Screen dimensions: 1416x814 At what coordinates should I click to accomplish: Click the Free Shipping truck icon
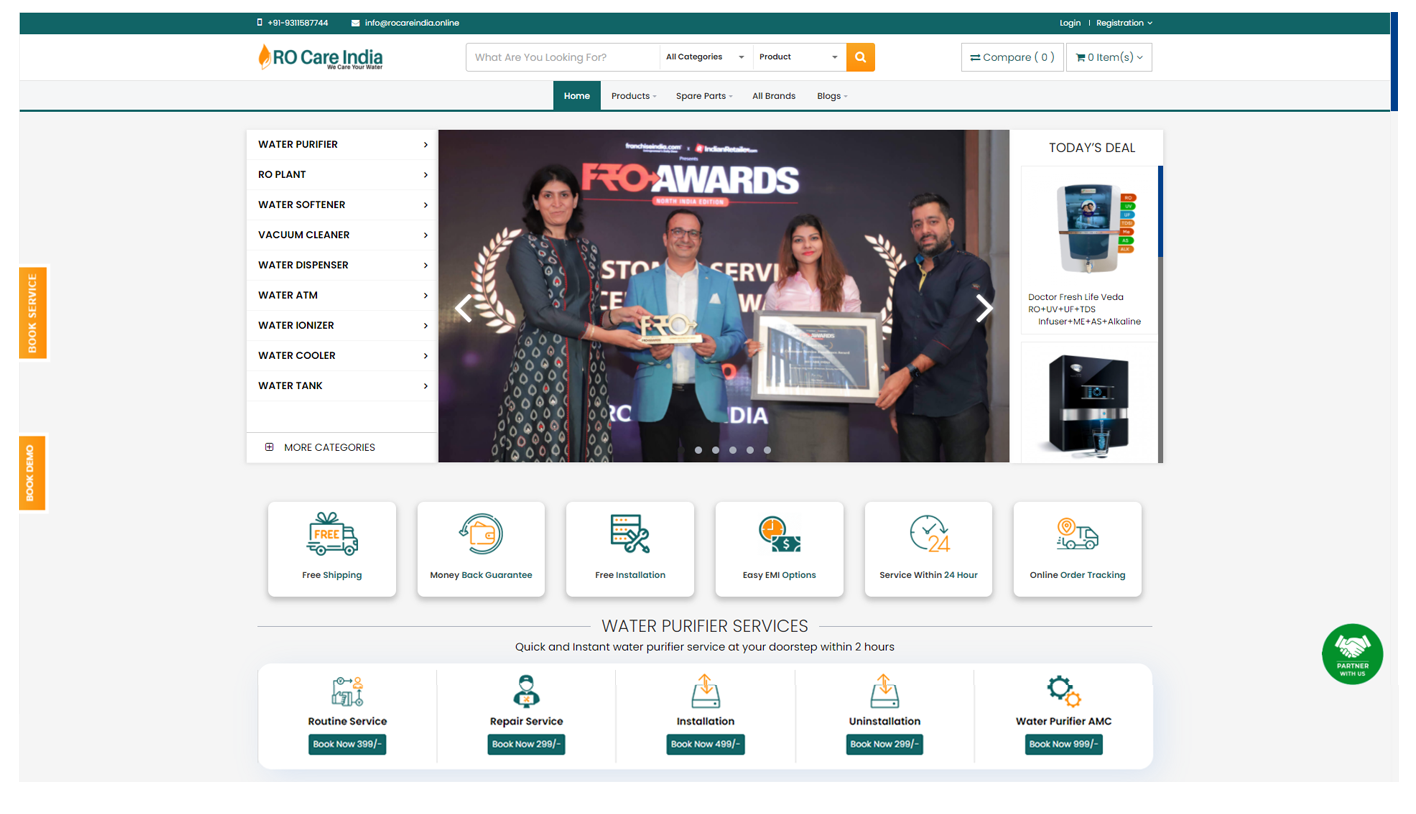pos(332,534)
